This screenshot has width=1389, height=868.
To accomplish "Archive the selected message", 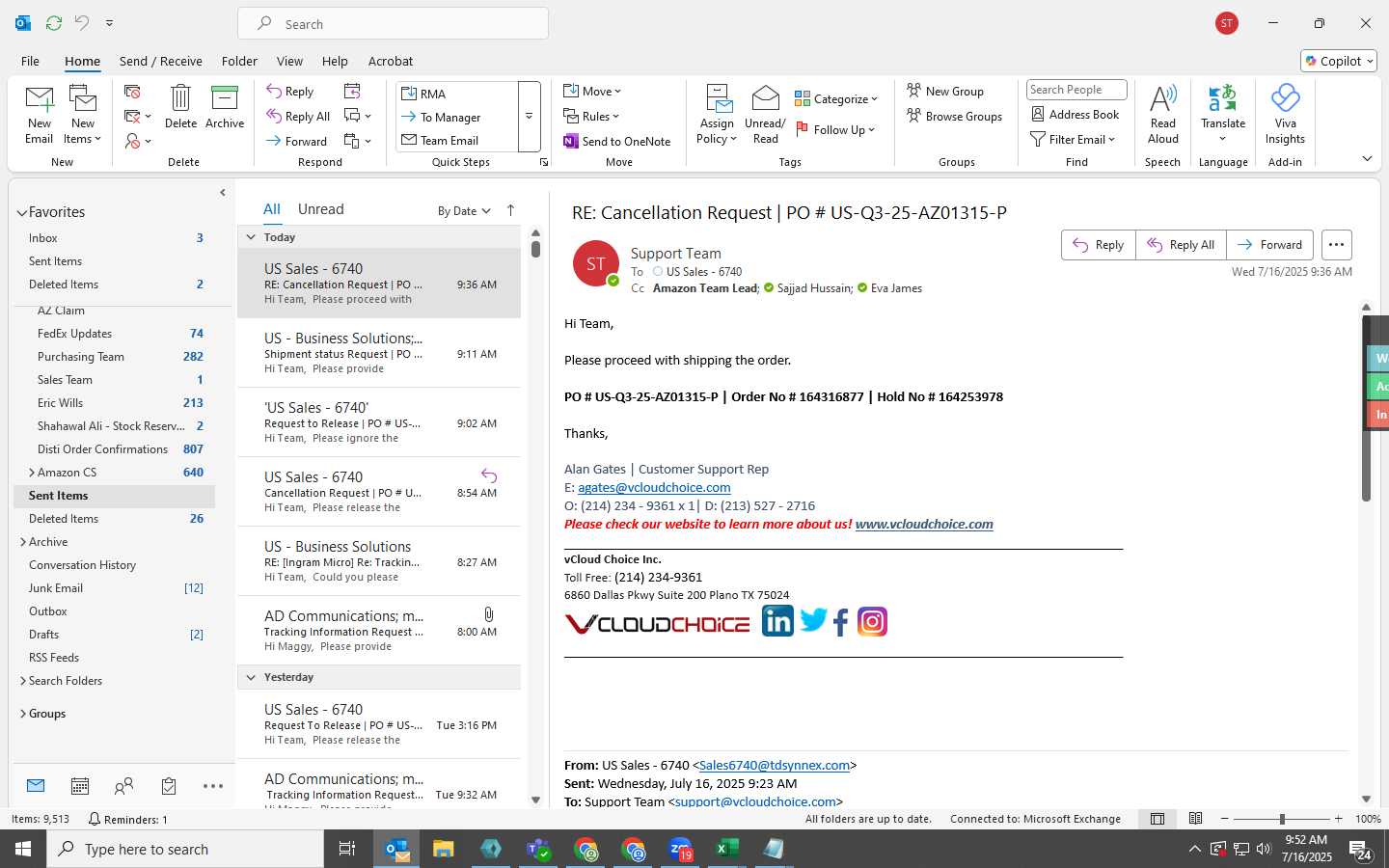I will [x=225, y=106].
